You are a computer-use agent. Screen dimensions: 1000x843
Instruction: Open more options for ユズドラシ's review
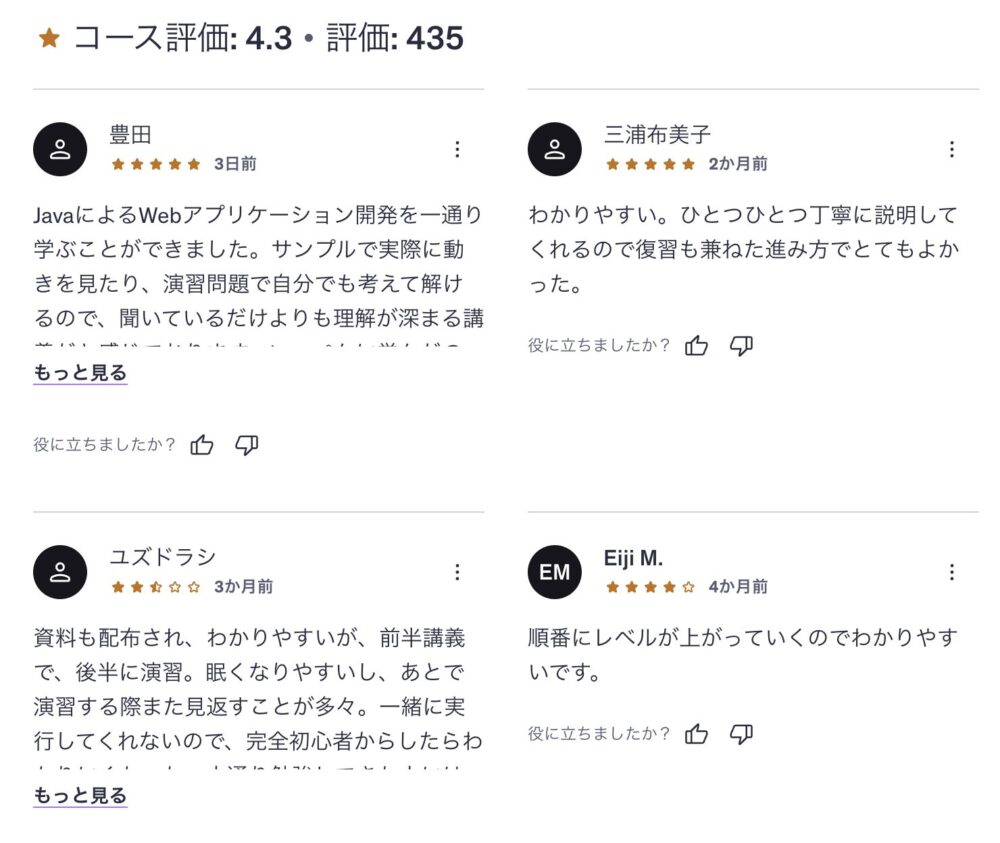click(x=457, y=572)
